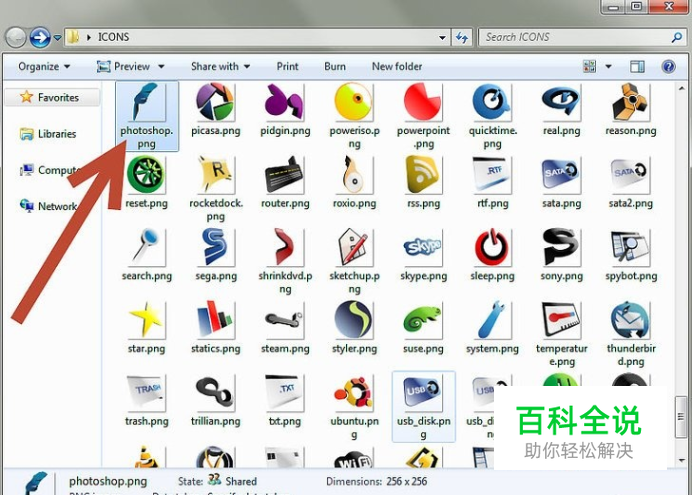Open the Share with menu
Image resolution: width=692 pixels, height=495 pixels.
coord(220,67)
